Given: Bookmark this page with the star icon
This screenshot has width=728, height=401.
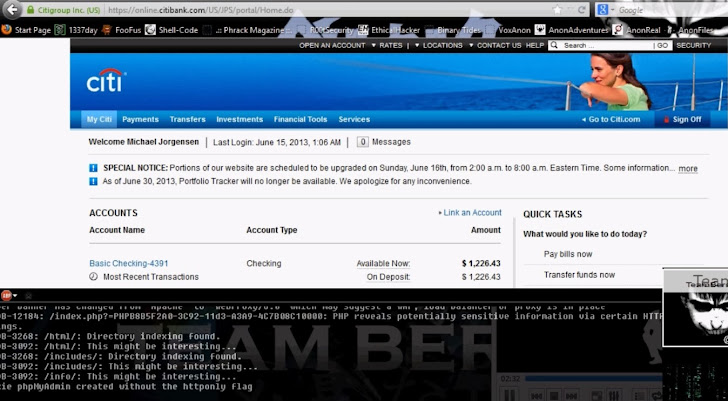Looking at the screenshot, I should [557, 10].
